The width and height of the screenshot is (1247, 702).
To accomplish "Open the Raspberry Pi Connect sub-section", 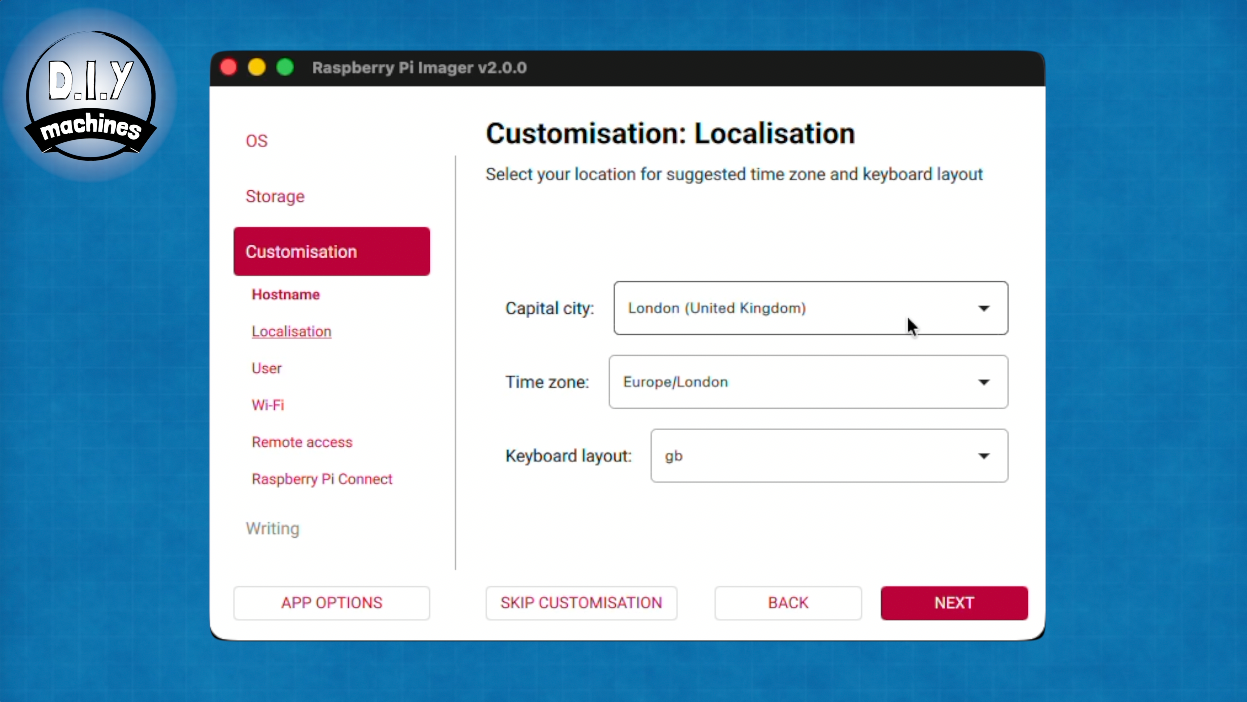I will (322, 479).
